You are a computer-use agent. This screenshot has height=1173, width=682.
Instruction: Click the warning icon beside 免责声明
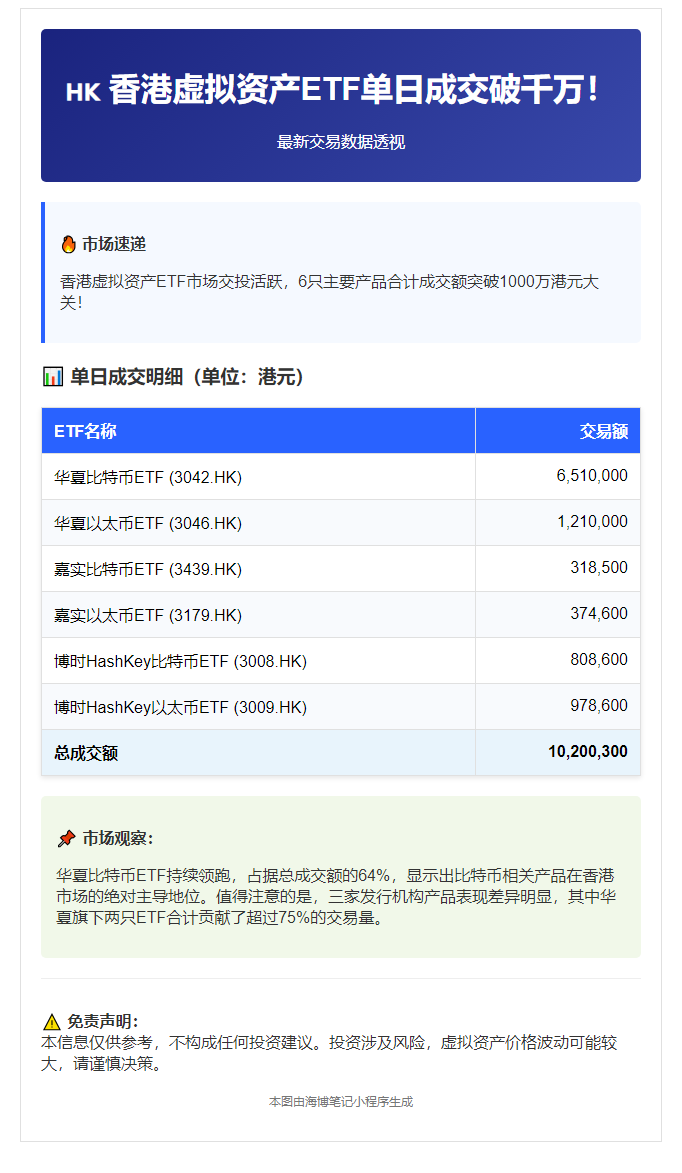[x=52, y=1022]
